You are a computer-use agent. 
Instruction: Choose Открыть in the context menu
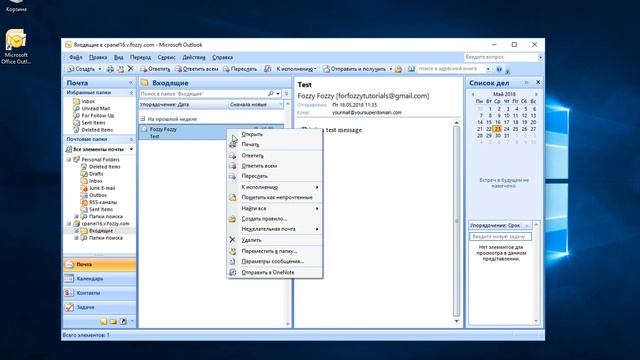[x=275, y=134]
